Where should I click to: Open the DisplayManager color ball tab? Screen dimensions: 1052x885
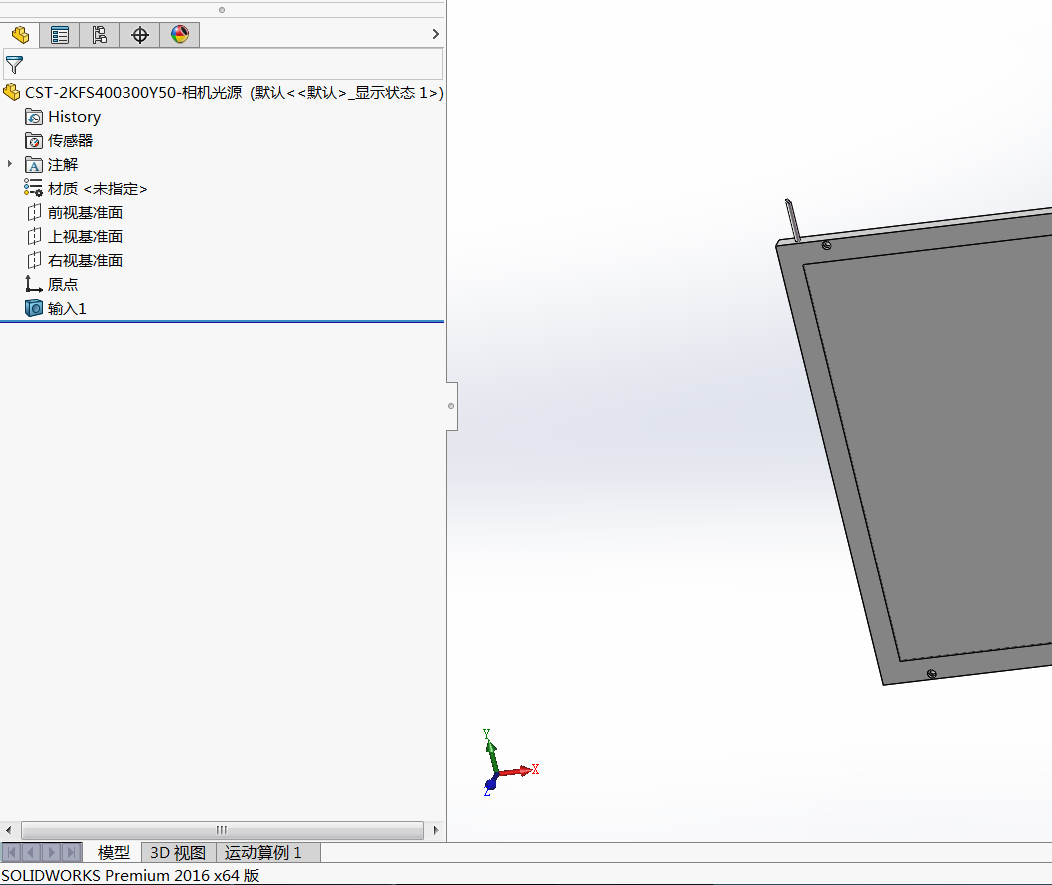pyautogui.click(x=180, y=35)
